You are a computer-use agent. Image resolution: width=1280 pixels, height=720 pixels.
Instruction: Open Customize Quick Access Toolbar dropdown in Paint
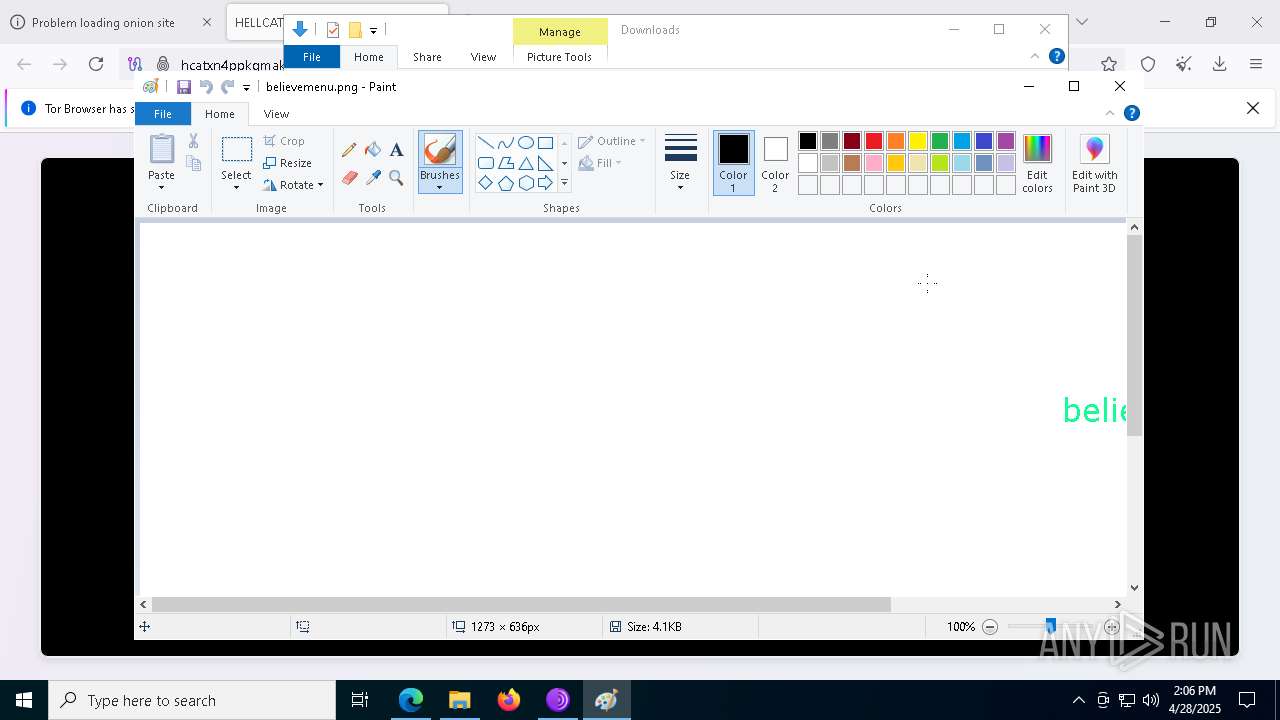[246, 88]
